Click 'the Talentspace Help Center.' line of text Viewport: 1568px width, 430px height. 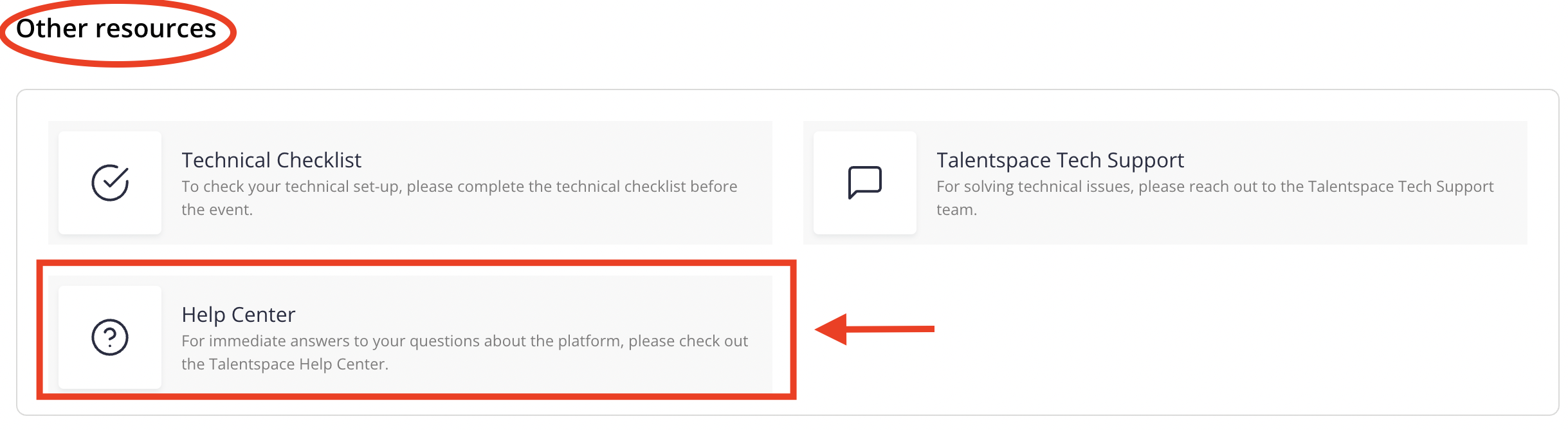(285, 364)
